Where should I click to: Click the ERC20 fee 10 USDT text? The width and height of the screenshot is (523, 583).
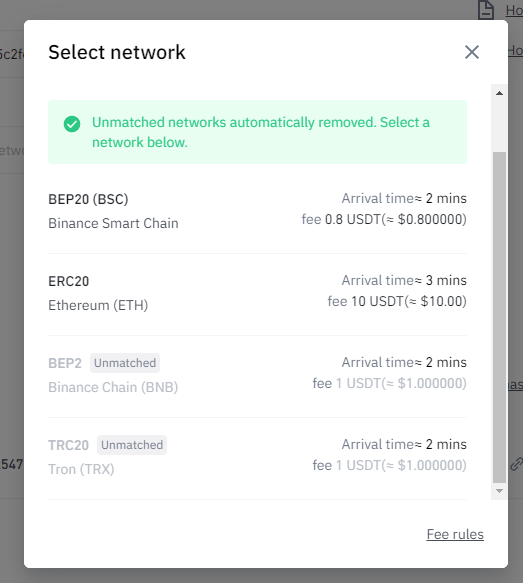click(397, 301)
